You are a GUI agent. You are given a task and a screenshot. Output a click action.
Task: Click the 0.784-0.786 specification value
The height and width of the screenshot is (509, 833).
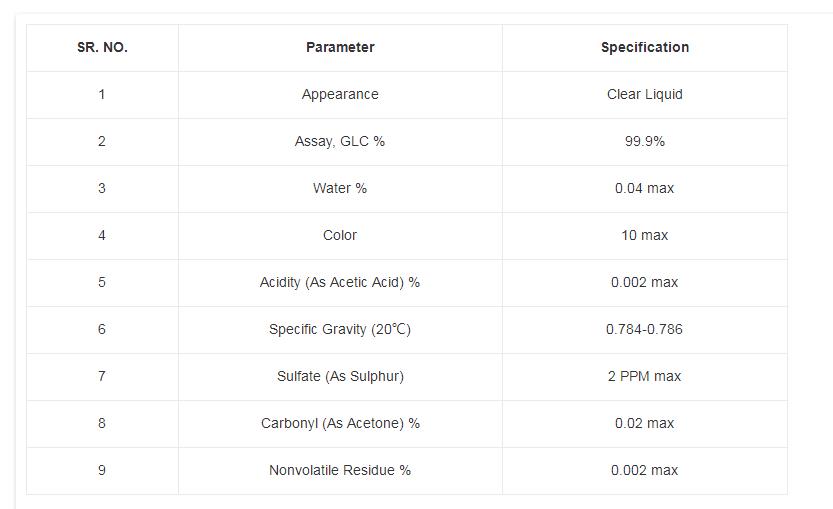pyautogui.click(x=644, y=329)
